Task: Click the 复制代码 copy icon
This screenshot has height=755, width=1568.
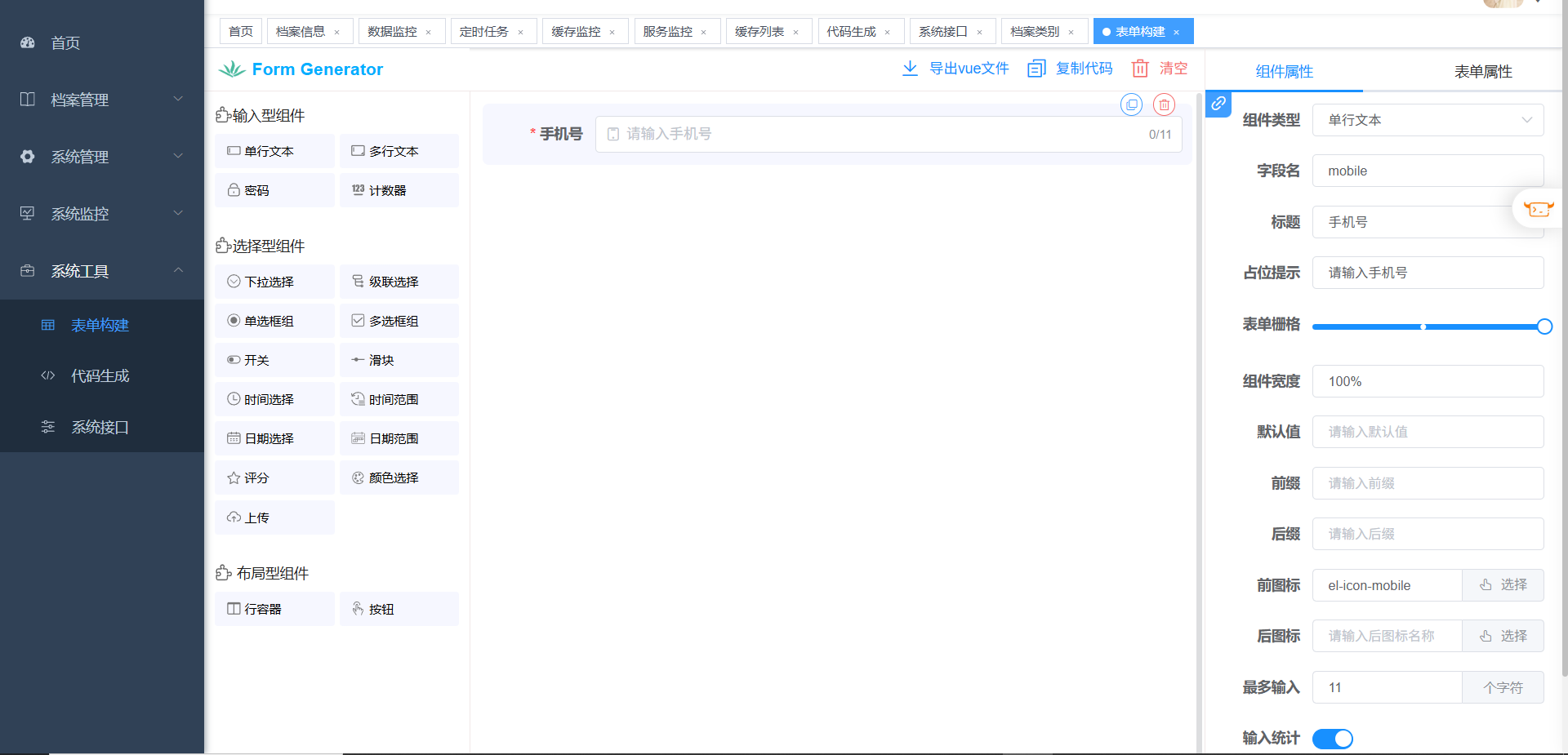Action: pos(1036,69)
